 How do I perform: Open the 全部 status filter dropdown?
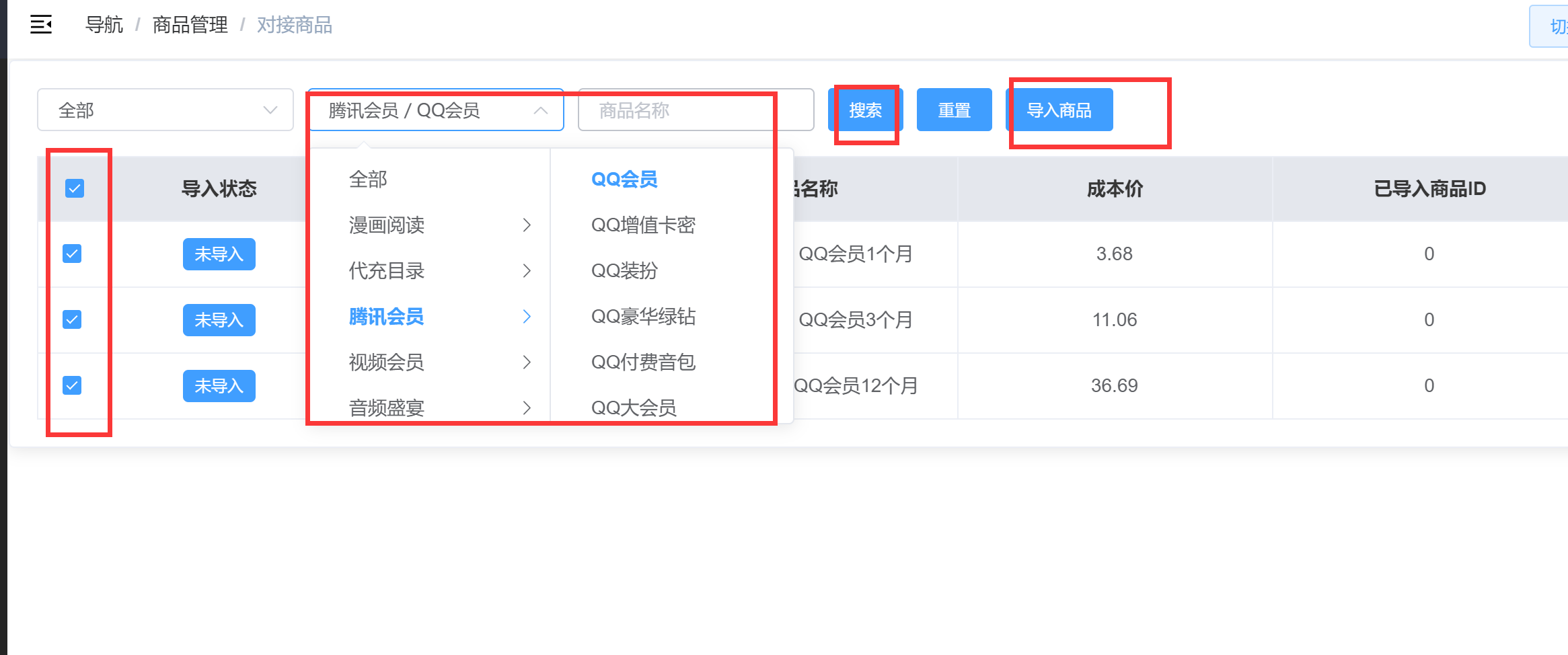(163, 110)
